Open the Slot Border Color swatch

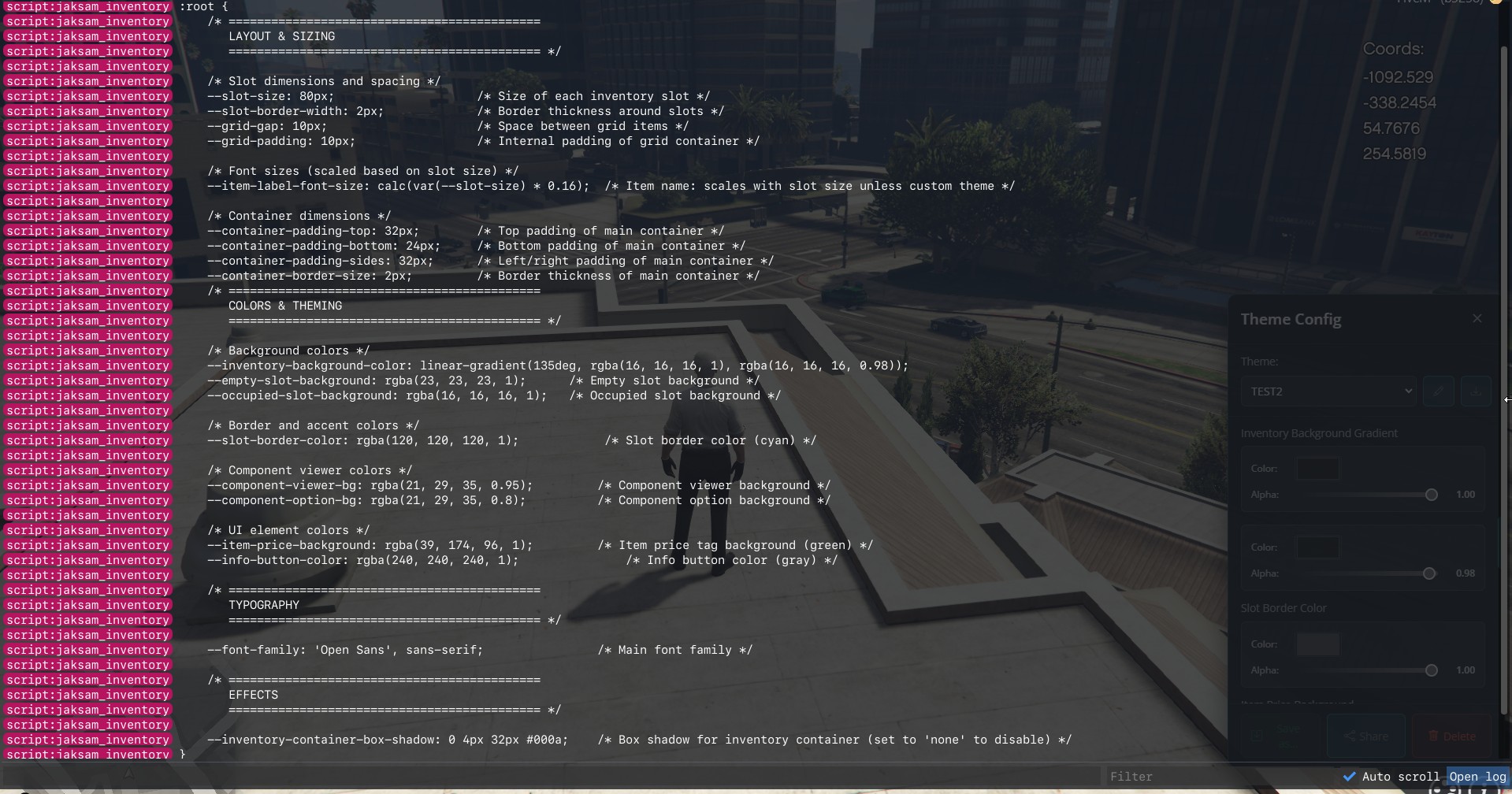(x=1317, y=644)
